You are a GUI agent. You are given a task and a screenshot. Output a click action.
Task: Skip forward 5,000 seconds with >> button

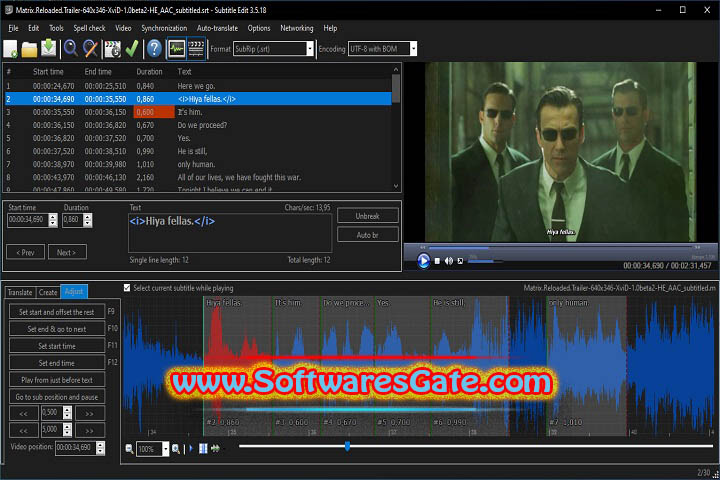pos(90,430)
